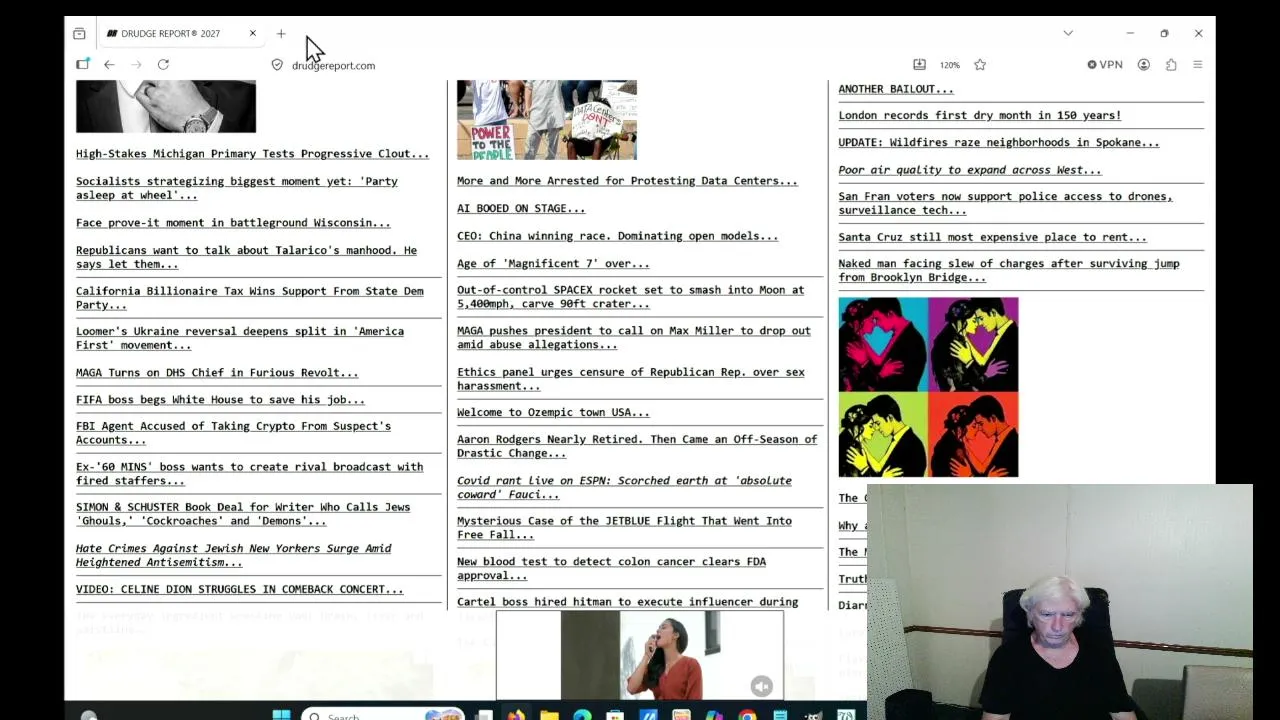
Task: Click the tracking protection shield icon
Action: pos(277,65)
